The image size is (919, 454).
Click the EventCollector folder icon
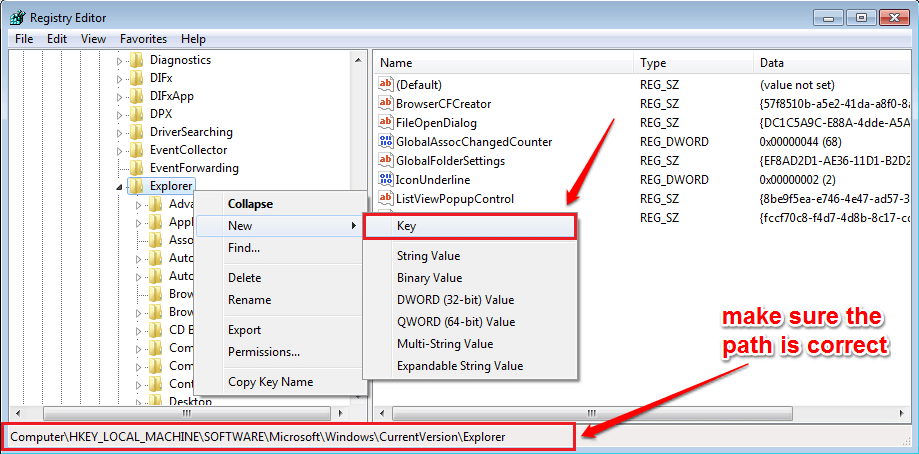pos(136,150)
